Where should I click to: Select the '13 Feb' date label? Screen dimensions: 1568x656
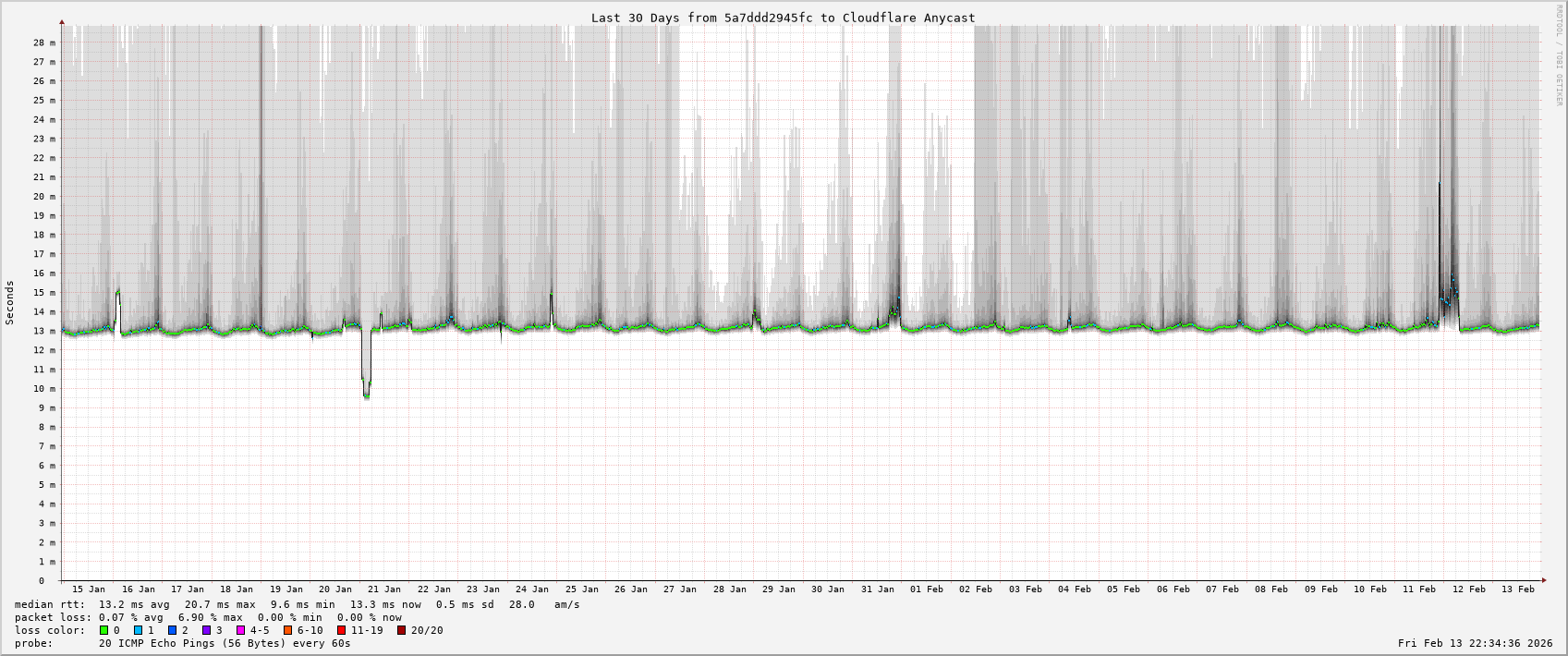coord(1517,589)
